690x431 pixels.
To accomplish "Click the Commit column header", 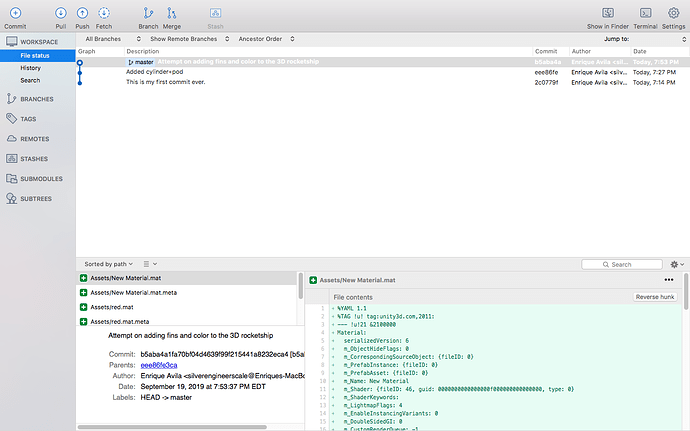I will [551, 51].
